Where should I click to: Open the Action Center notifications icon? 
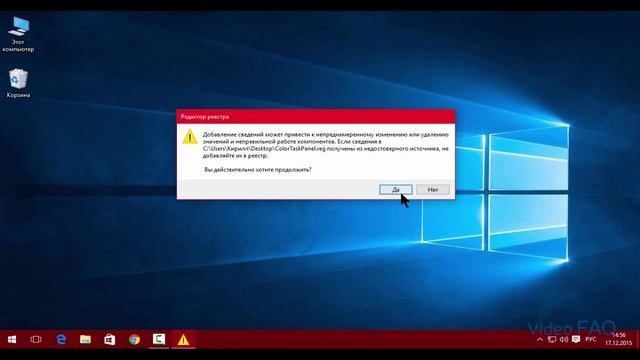coord(576,340)
